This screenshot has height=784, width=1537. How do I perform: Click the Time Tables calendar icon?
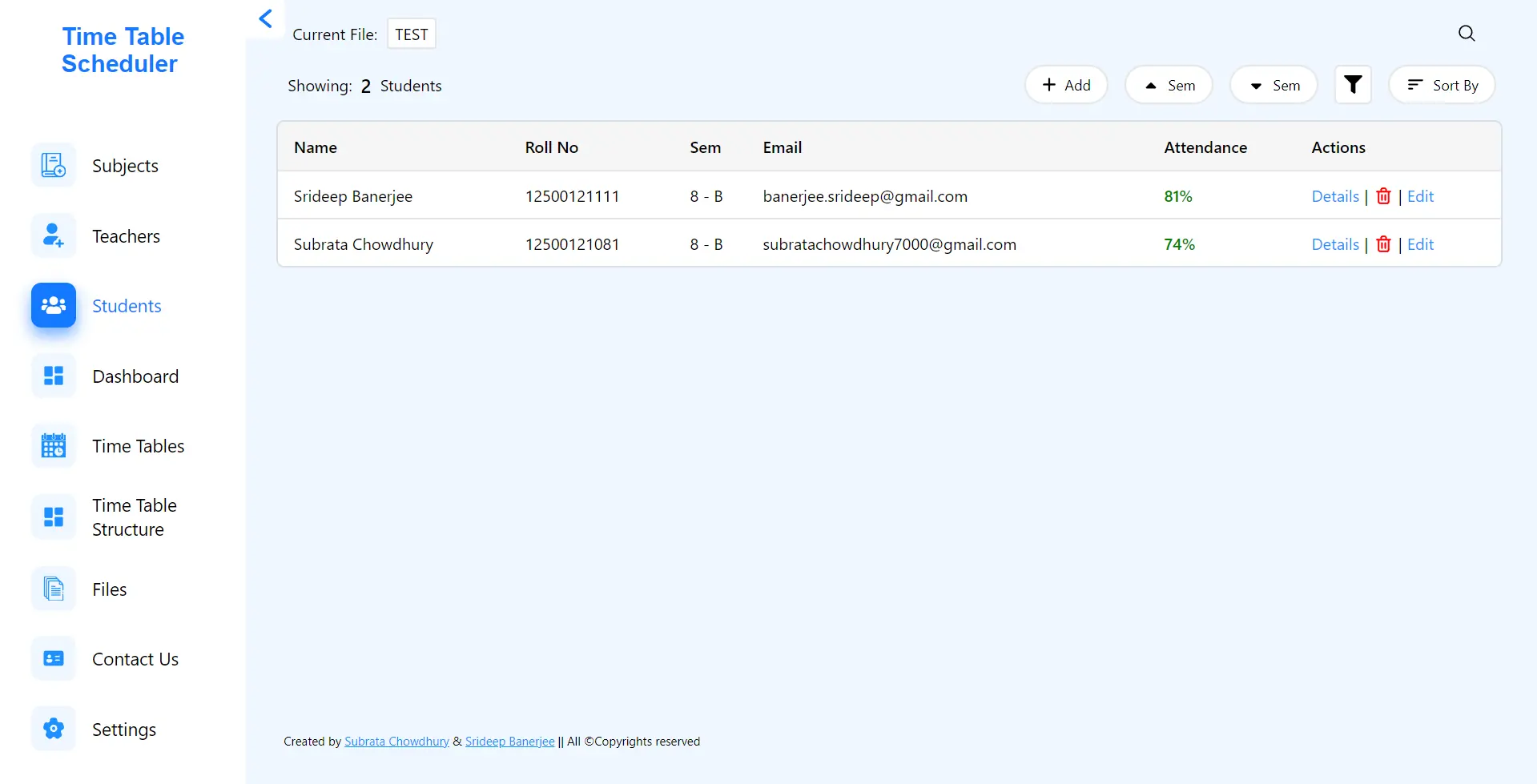pos(54,446)
